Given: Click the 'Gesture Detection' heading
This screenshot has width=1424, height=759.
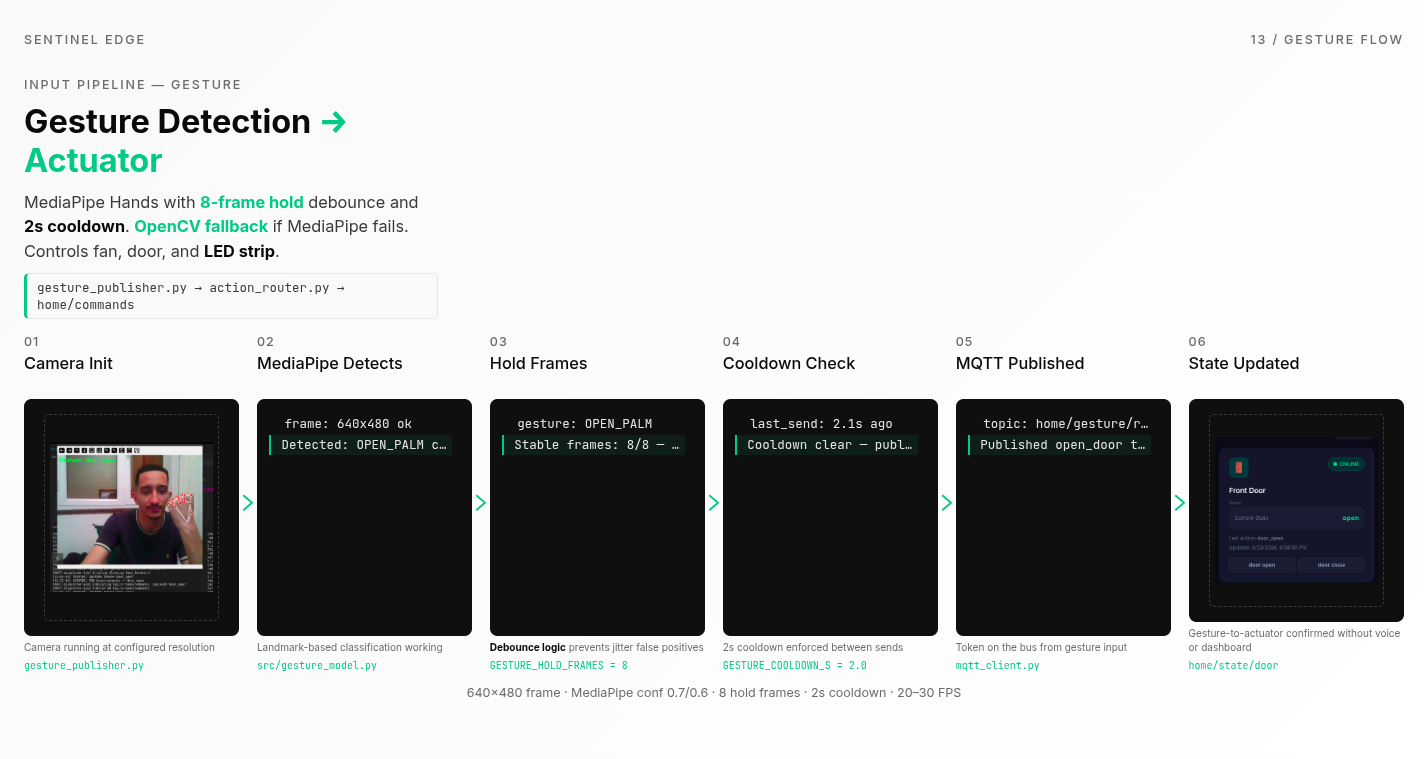Looking at the screenshot, I should [167, 121].
